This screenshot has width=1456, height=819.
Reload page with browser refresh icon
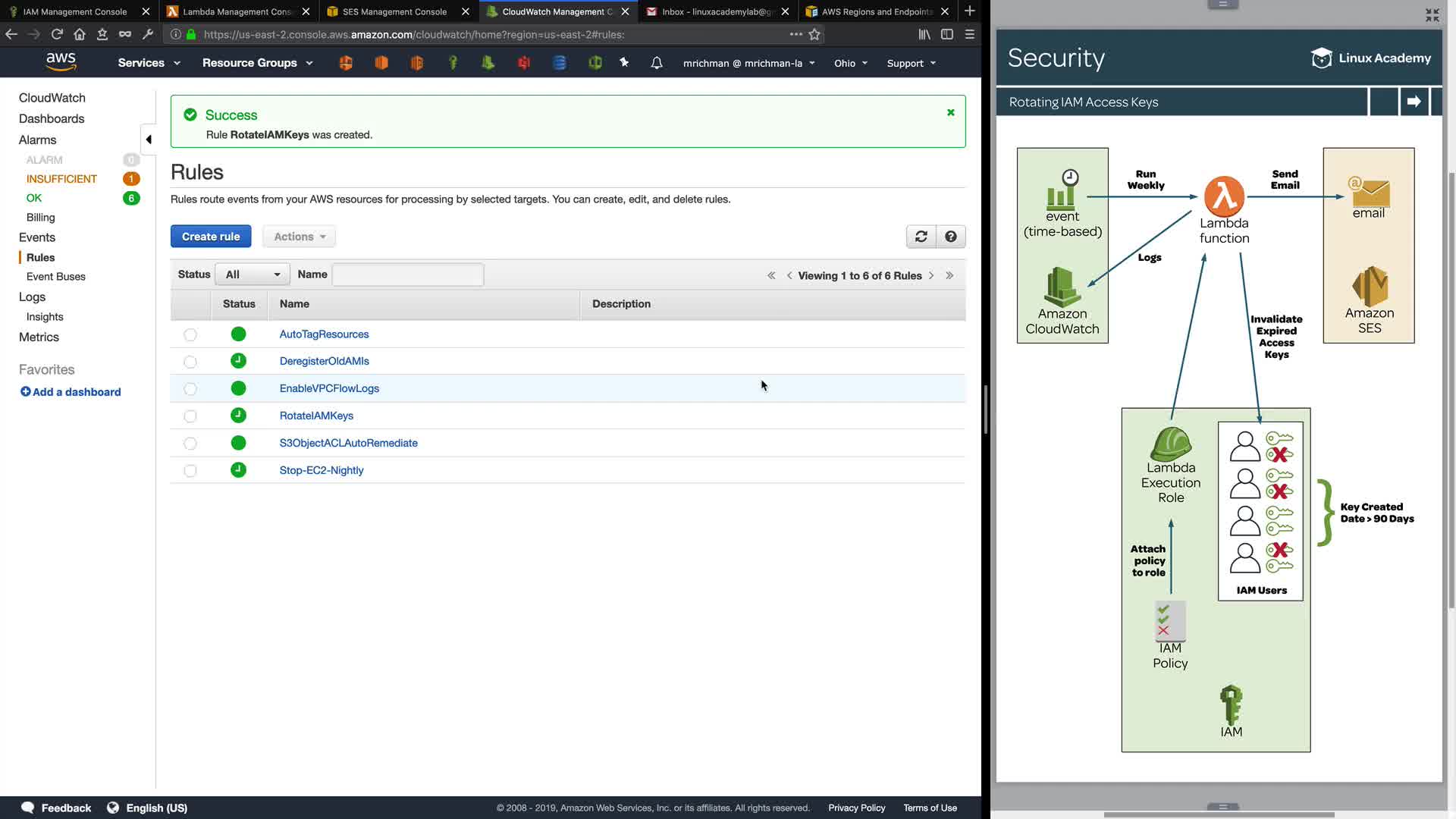coord(57,34)
